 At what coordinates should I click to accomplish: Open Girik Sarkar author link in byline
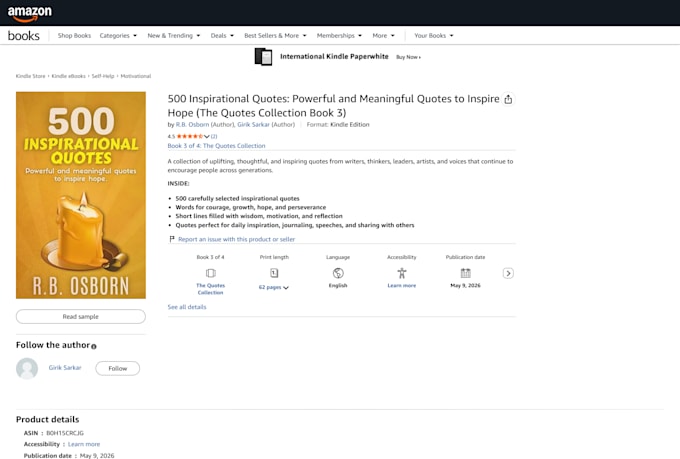coord(253,125)
